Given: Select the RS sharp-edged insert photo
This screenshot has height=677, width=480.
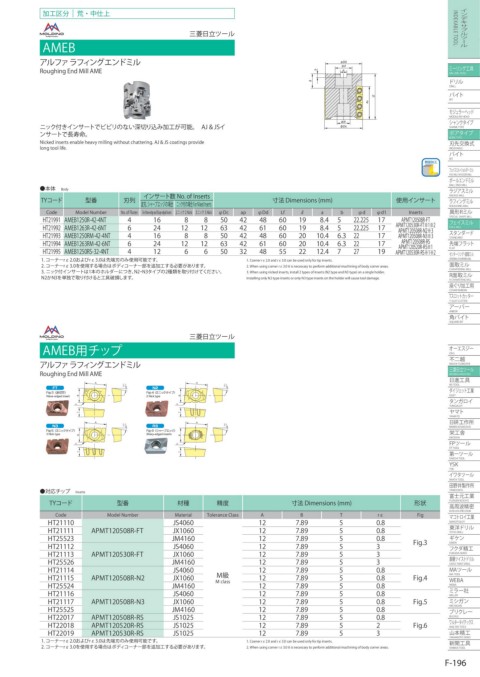Looking at the screenshot, I should (157, 446).
